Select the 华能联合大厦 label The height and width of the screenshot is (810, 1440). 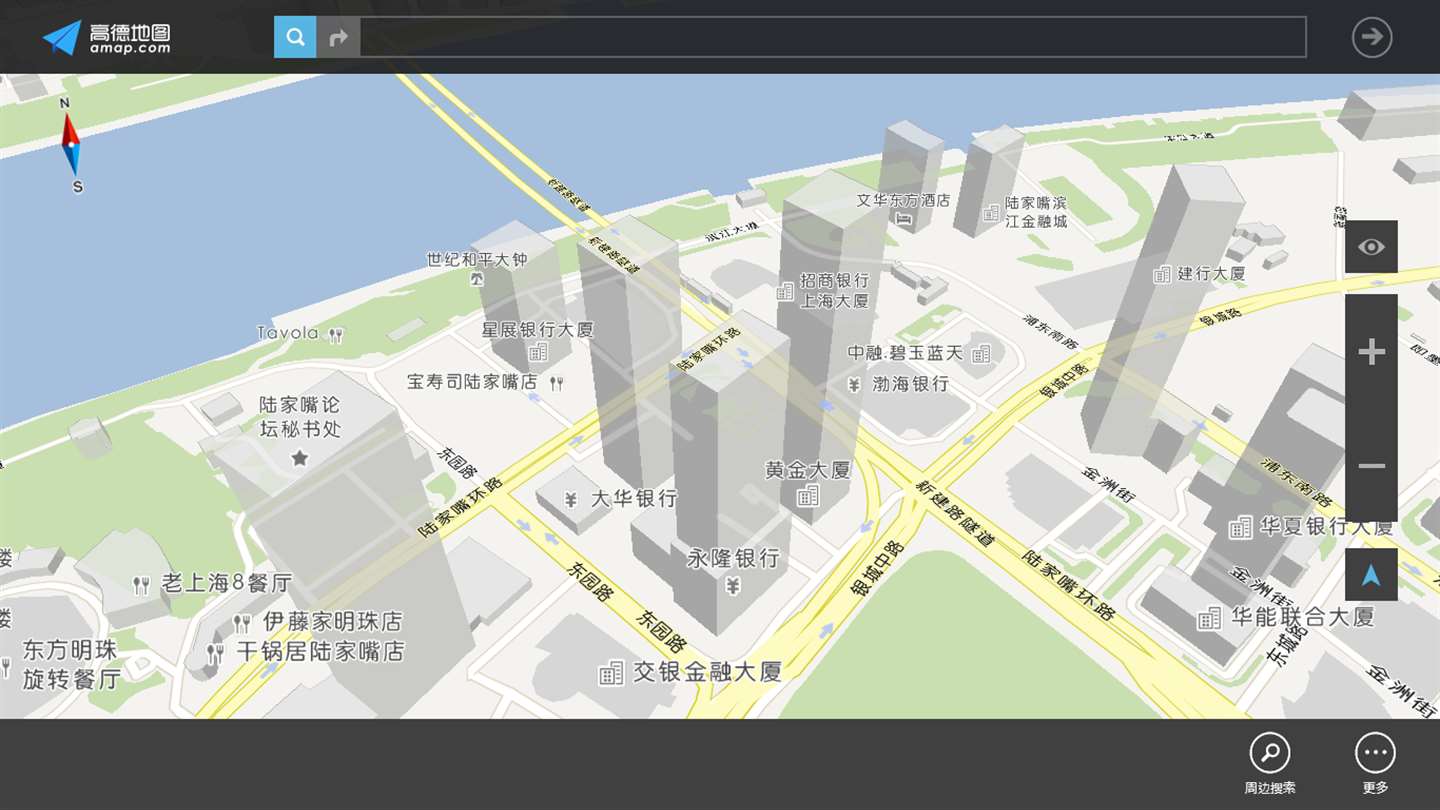1303,617
